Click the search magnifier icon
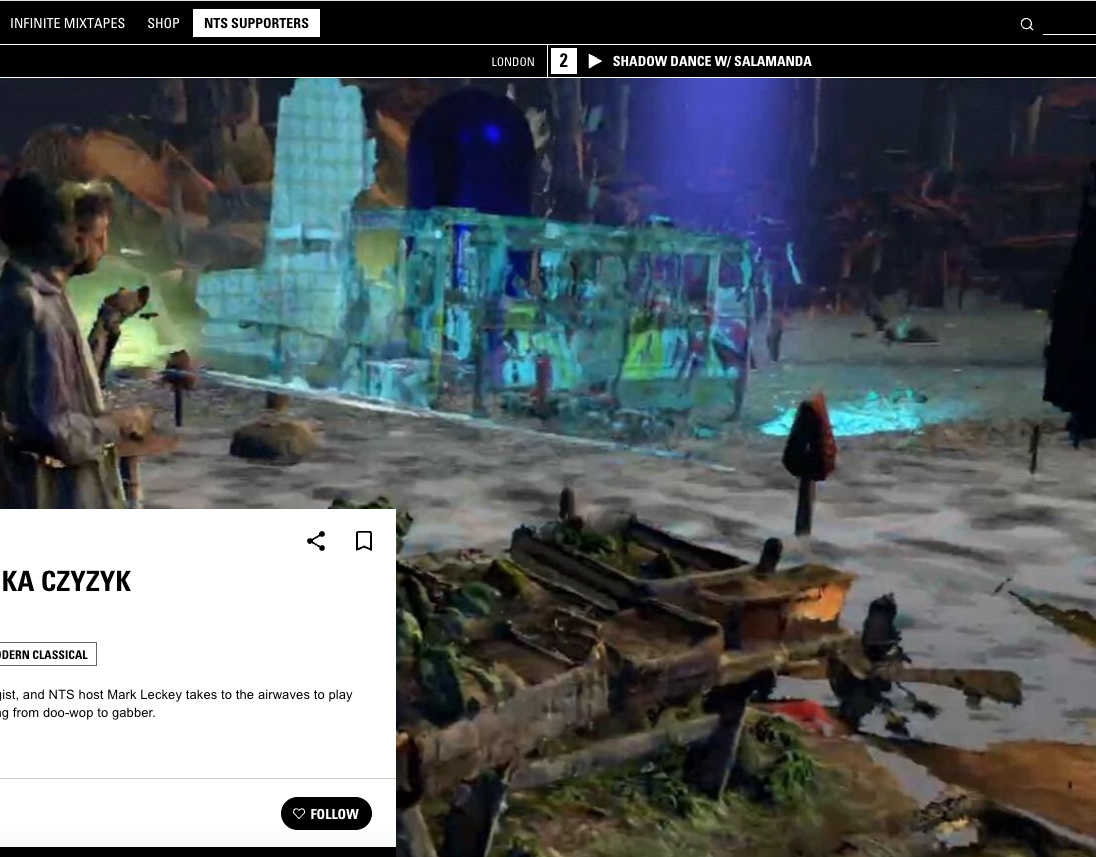 click(x=1027, y=24)
